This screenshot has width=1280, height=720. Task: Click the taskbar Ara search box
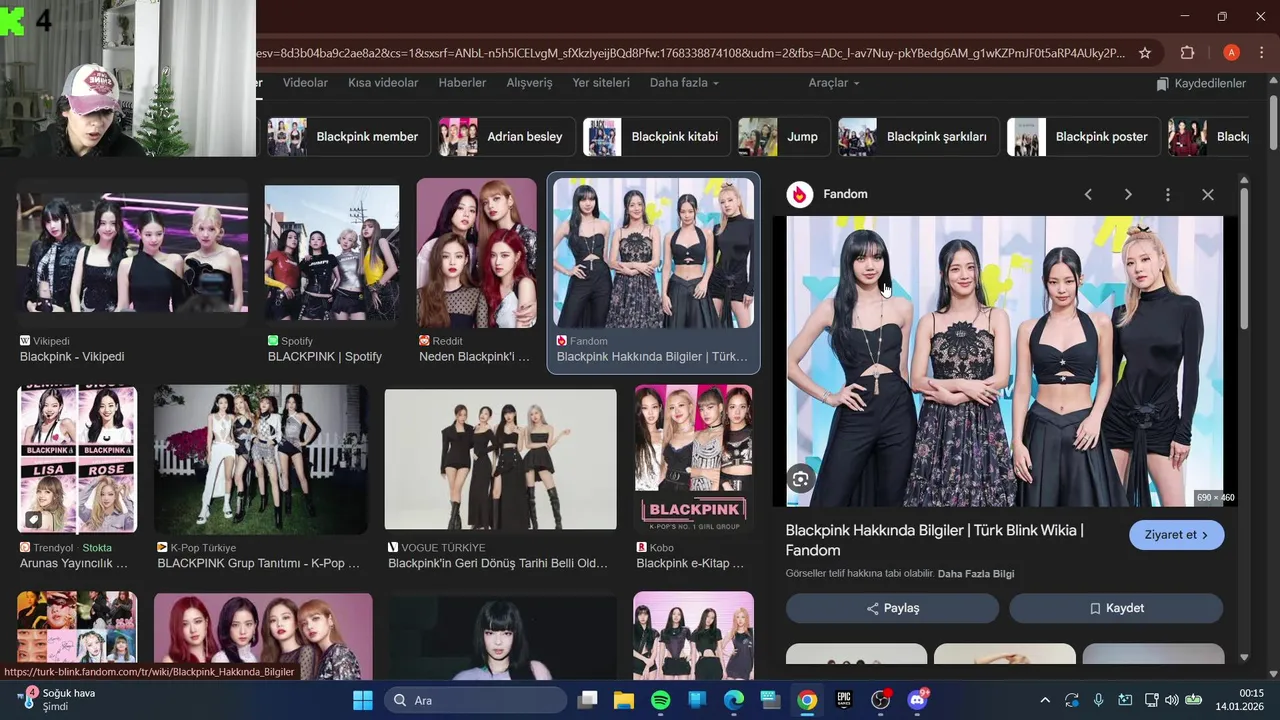coord(476,700)
